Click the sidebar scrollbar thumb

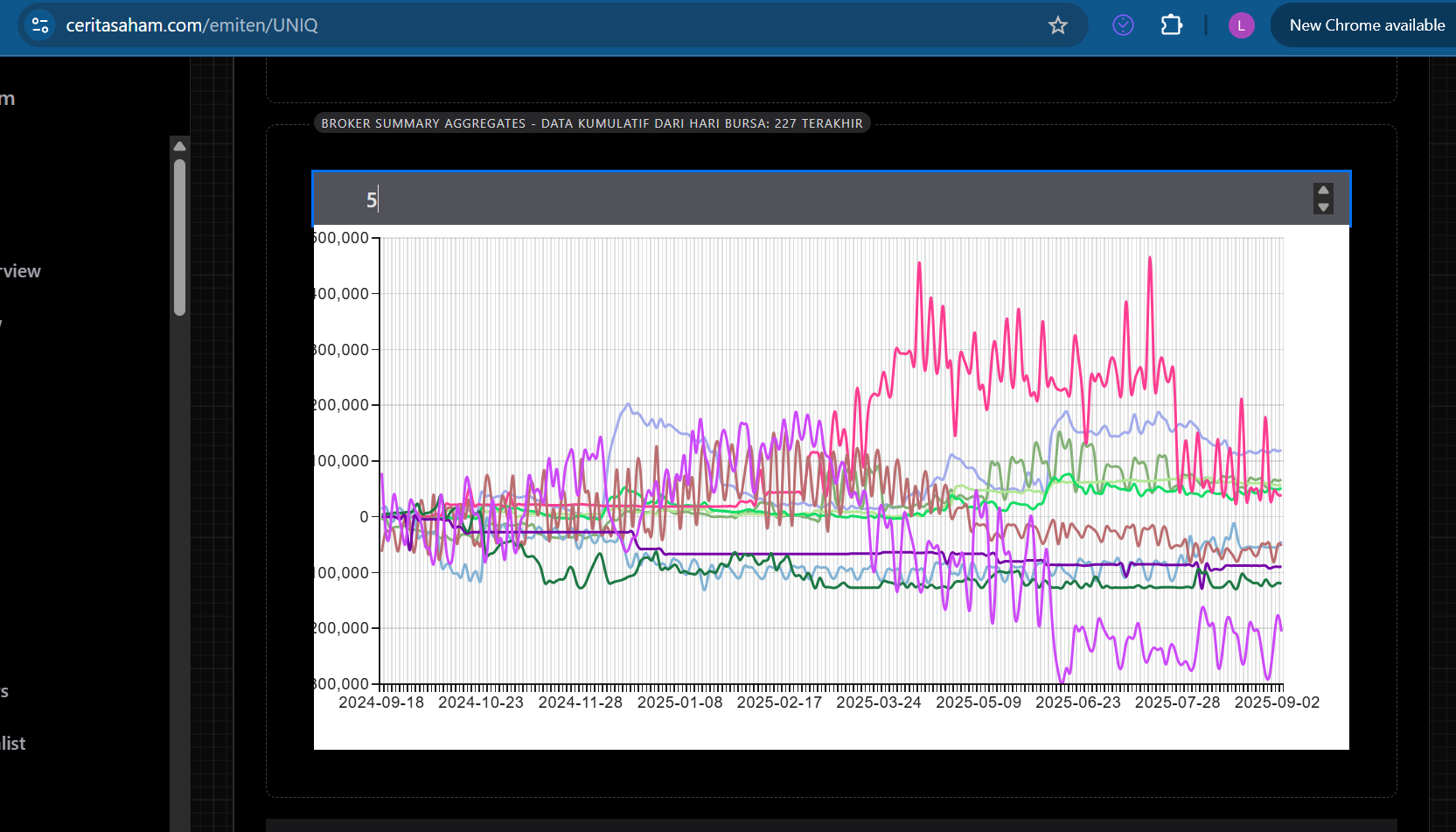[x=179, y=236]
